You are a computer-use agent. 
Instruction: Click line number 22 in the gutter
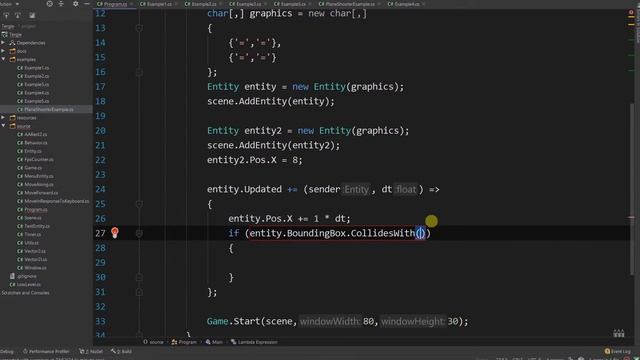click(100, 160)
